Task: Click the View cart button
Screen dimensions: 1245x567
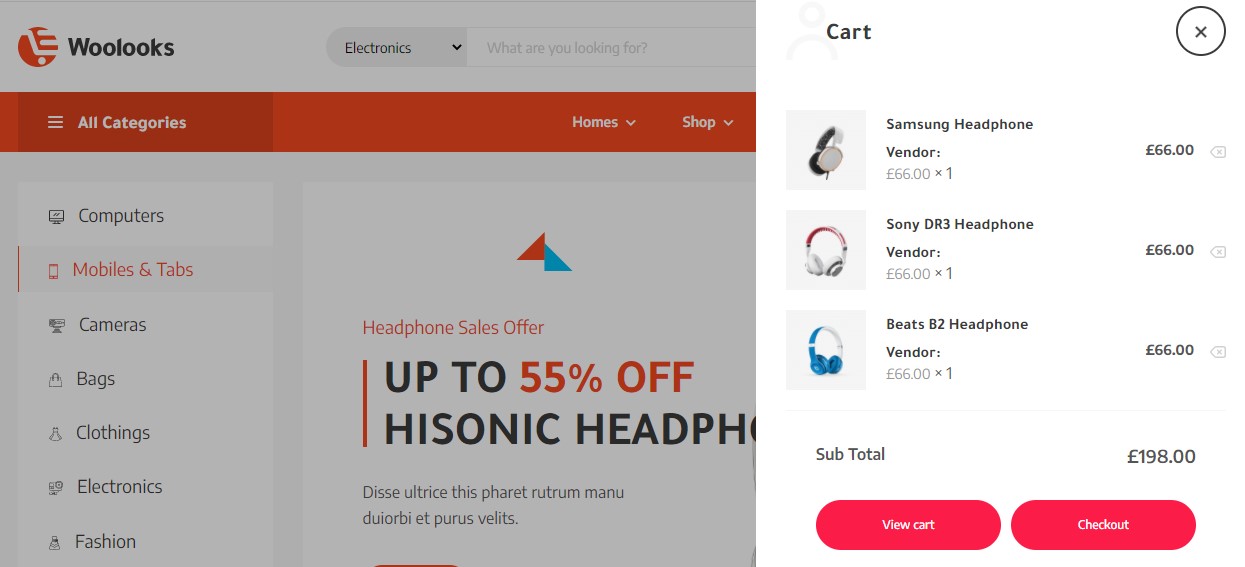Action: click(908, 525)
